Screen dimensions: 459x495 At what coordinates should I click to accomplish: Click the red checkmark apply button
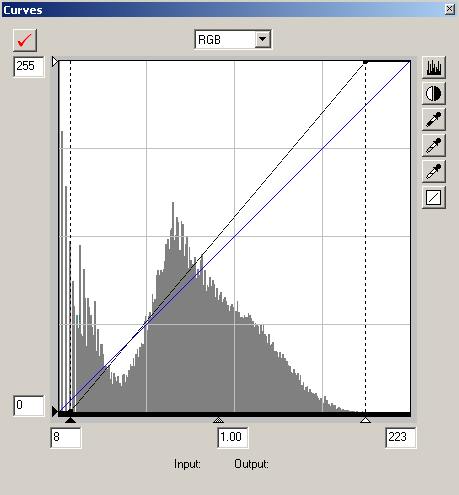(x=25, y=40)
